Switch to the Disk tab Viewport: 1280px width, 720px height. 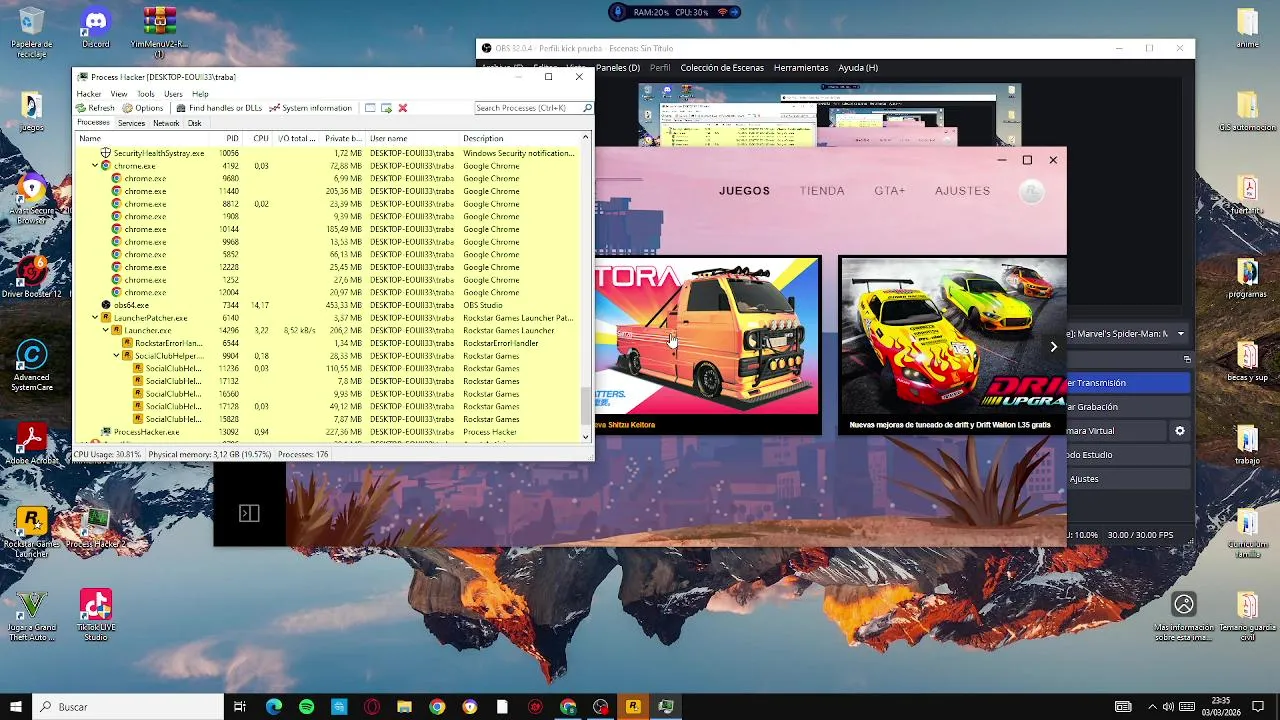194,123
